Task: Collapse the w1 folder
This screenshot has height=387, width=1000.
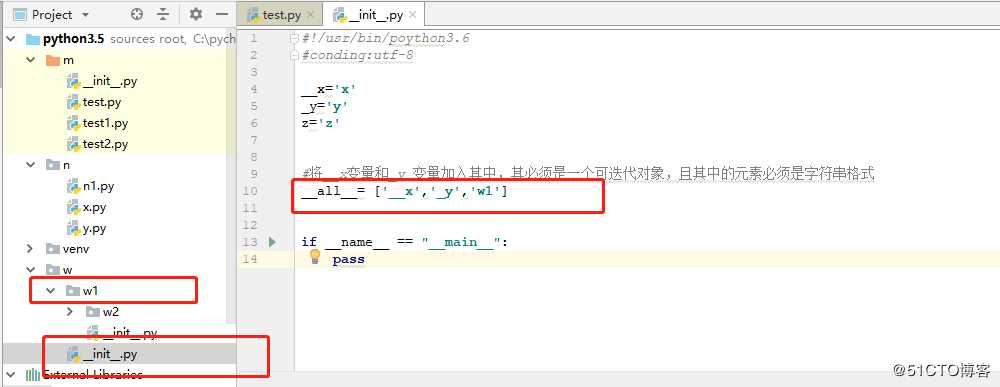Action: click(x=51, y=291)
